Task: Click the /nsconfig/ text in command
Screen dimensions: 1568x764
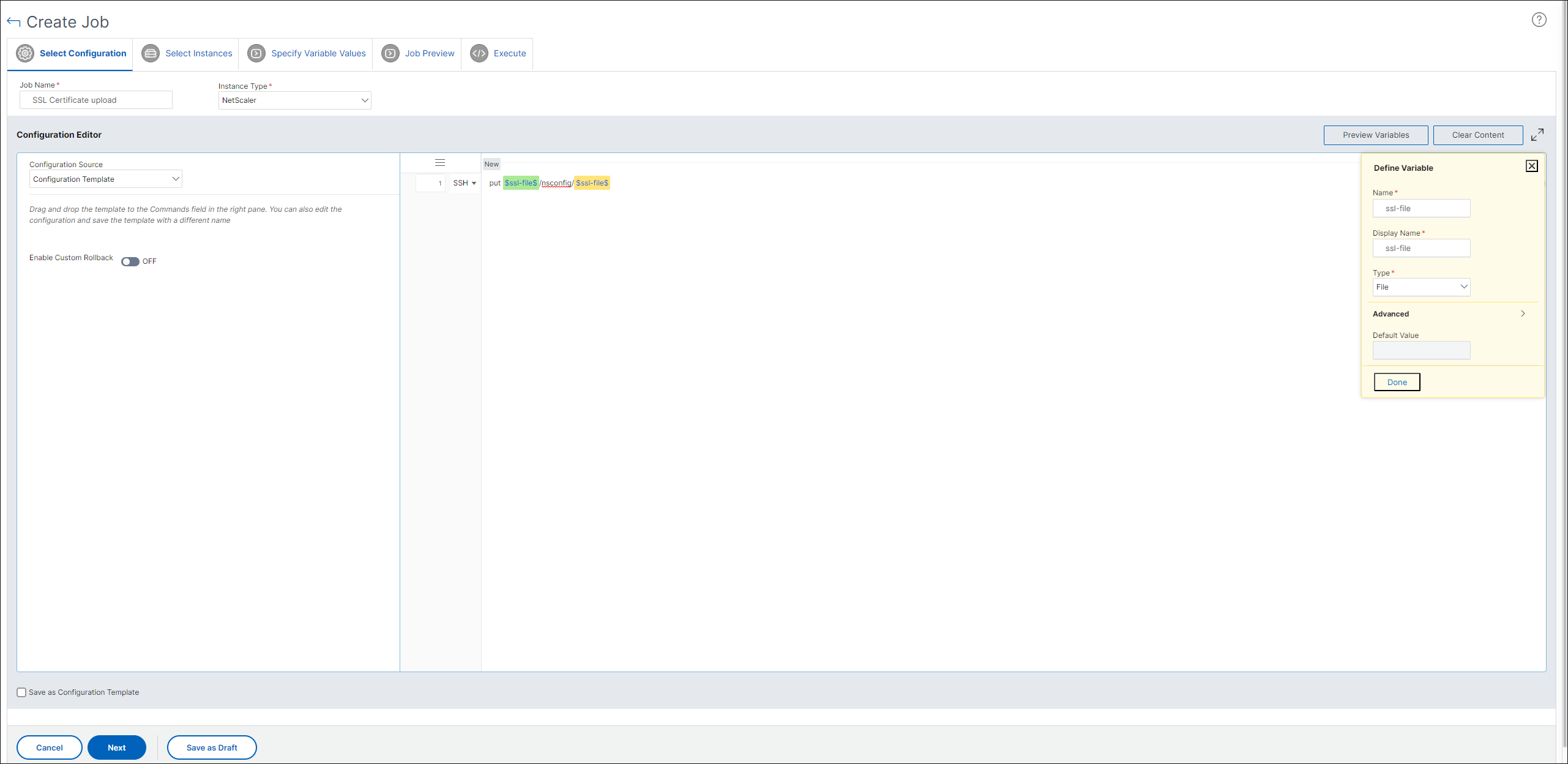Action: pos(556,183)
